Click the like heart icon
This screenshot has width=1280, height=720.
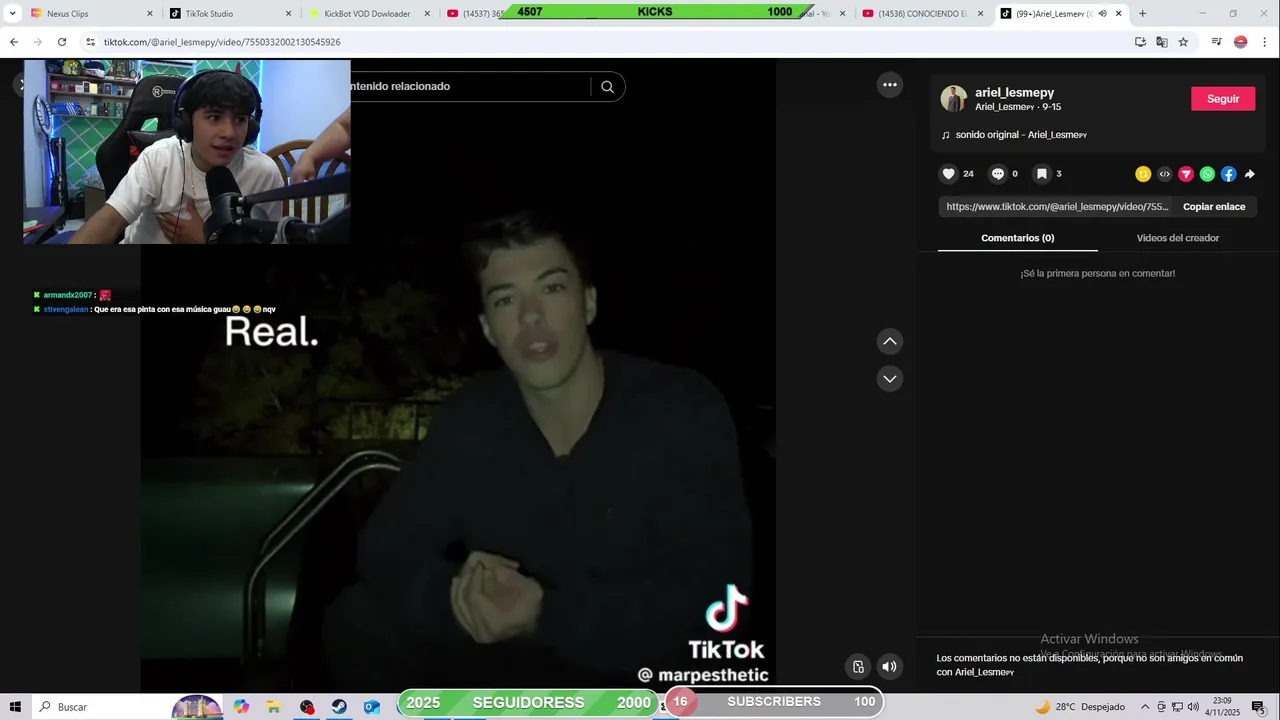tap(949, 174)
